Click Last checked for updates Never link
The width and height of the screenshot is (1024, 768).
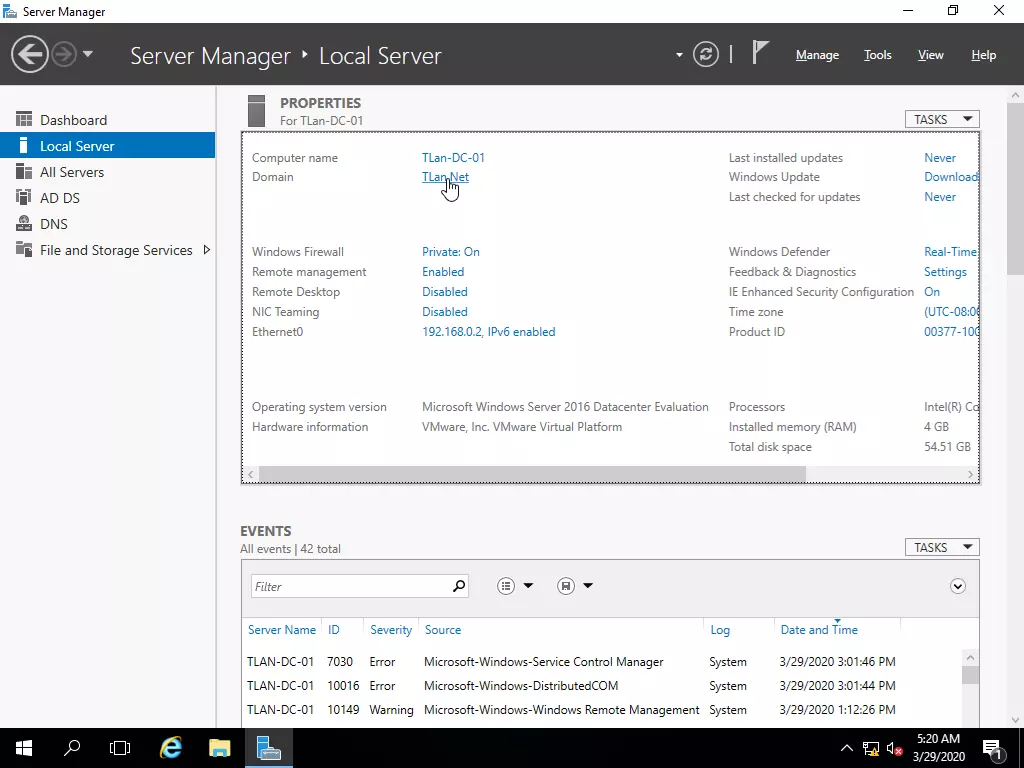(x=940, y=197)
